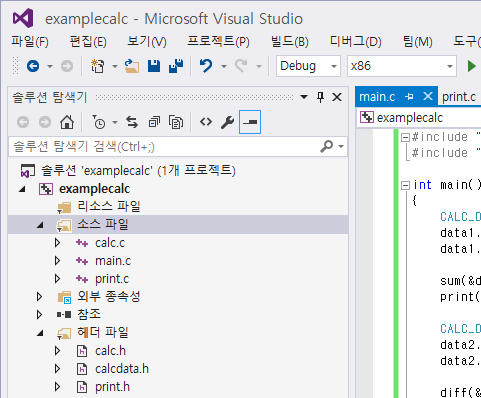
Task: Open the New Project dropdown arrow
Action: click(115, 66)
